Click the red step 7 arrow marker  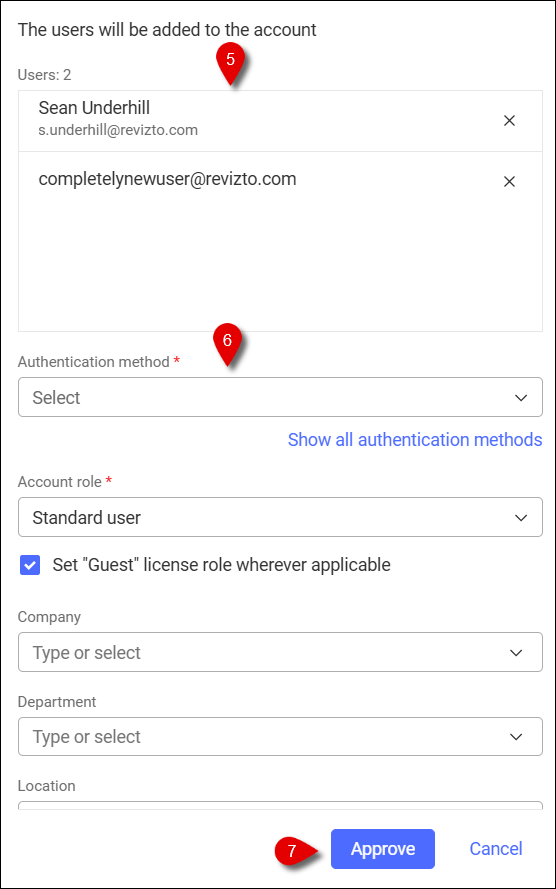coord(295,850)
